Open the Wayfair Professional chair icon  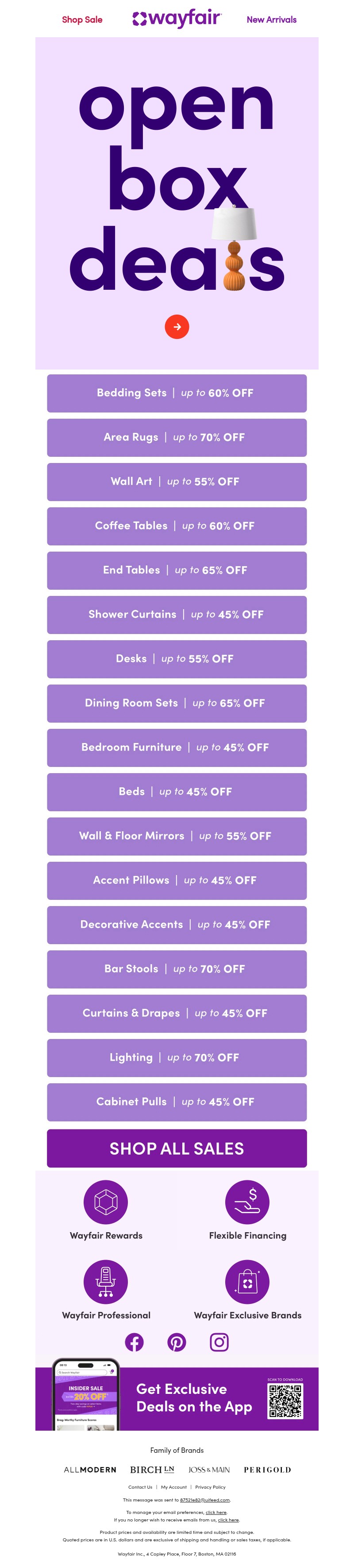click(106, 1282)
